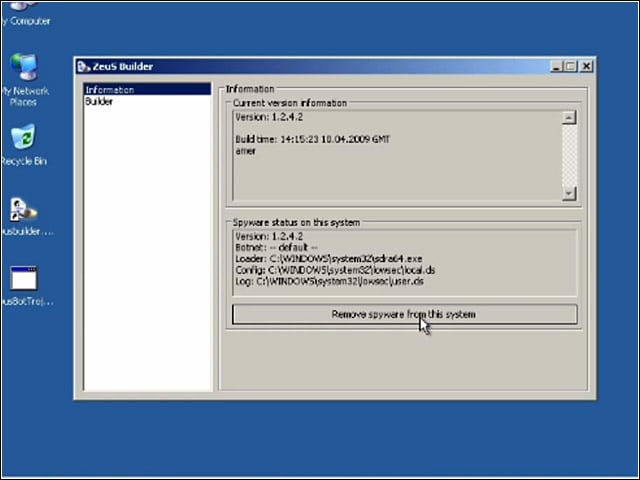Click the version info scrollbar track
640x480 pixels.
(569, 156)
